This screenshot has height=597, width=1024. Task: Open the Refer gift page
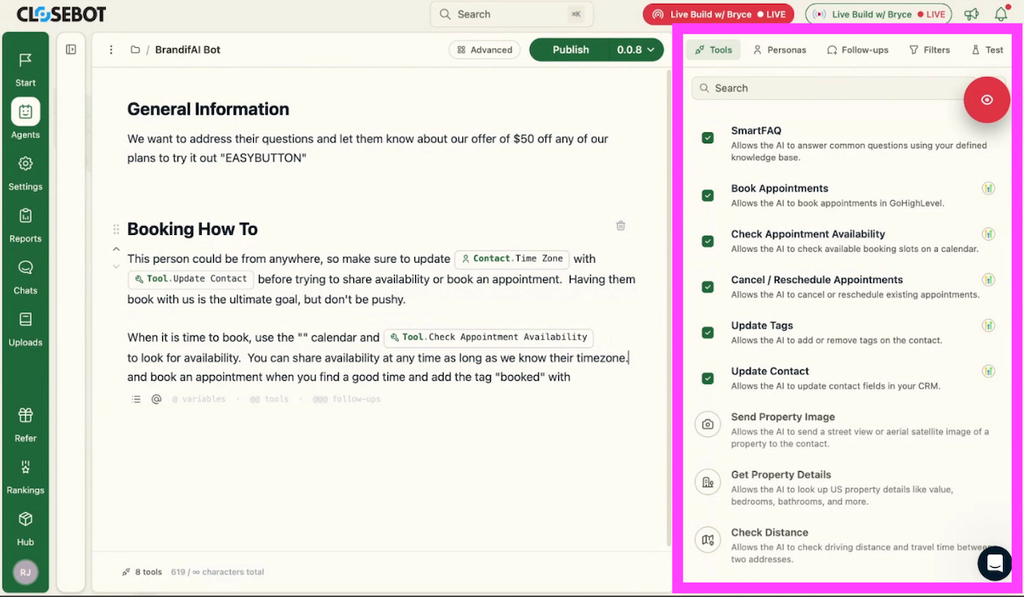[25, 425]
